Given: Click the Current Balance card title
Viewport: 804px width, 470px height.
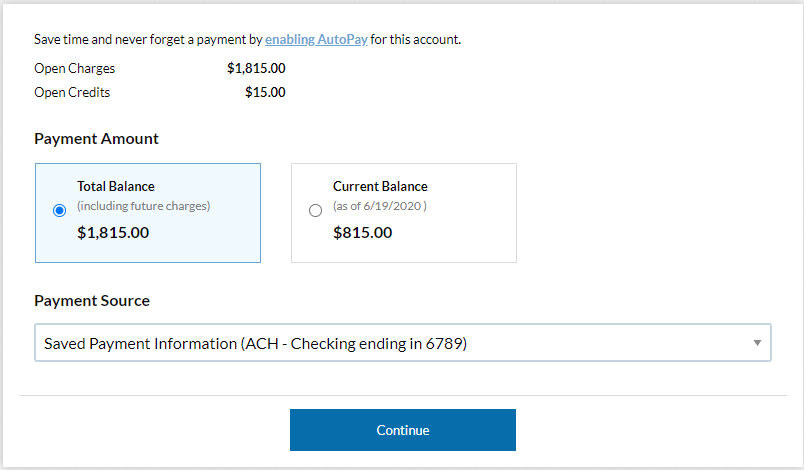Looking at the screenshot, I should tap(380, 186).
